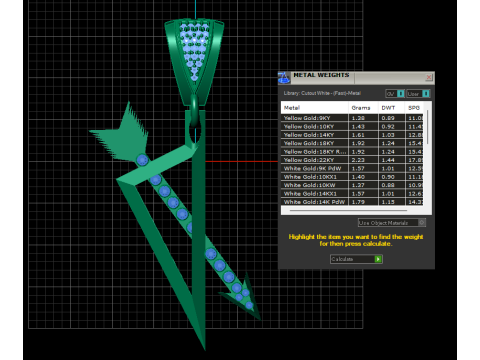The height and width of the screenshot is (360, 480).
Task: Select the arrowhead tip in the viewport
Action: pos(245,297)
